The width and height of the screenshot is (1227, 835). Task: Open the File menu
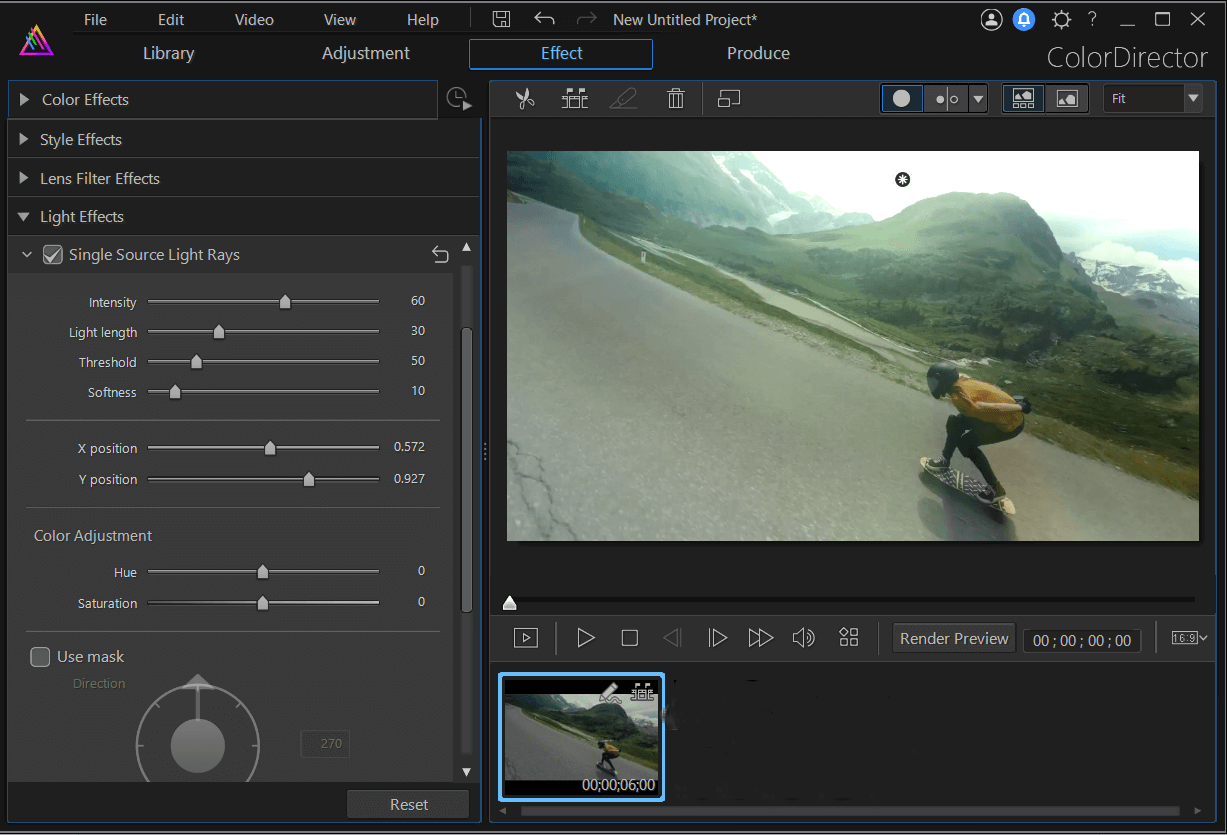95,19
